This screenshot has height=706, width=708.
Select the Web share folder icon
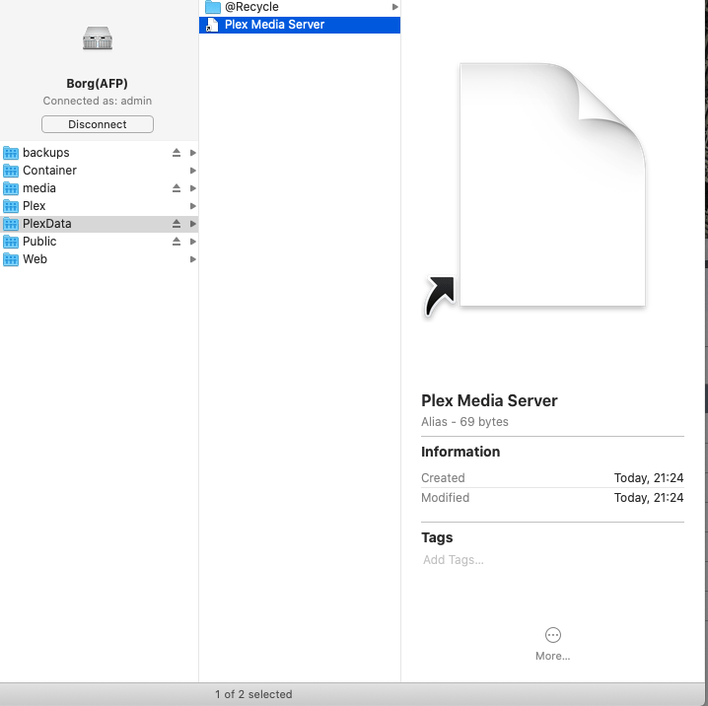tap(11, 260)
